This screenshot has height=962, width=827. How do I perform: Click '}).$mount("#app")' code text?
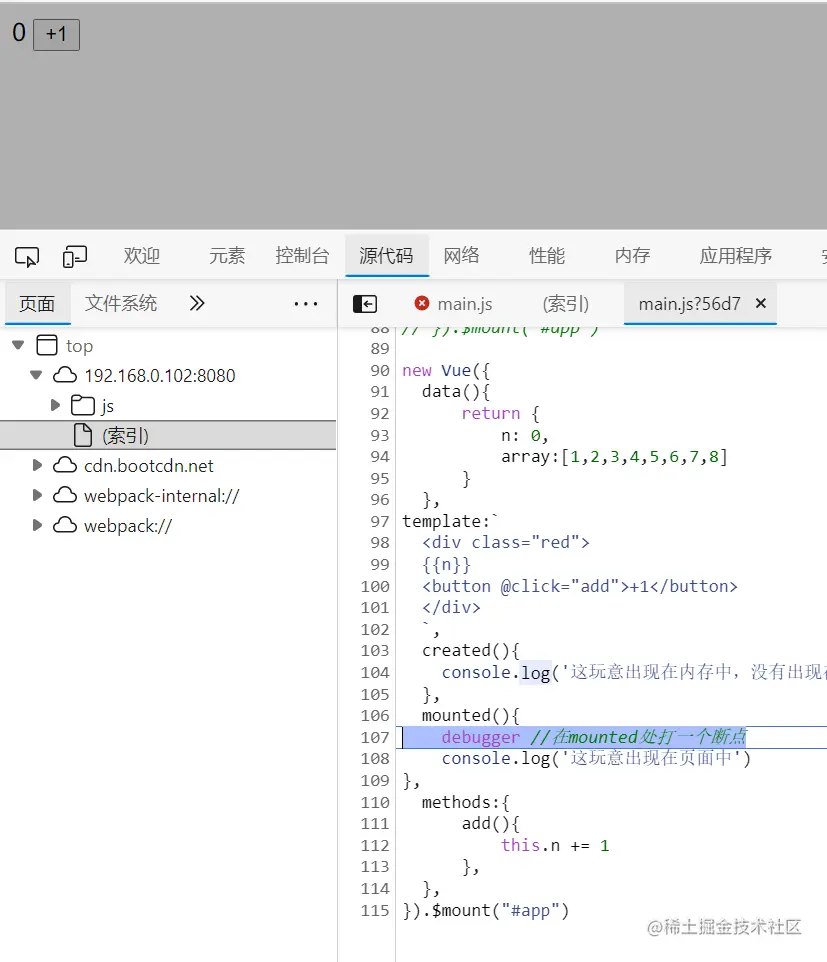[x=486, y=910]
